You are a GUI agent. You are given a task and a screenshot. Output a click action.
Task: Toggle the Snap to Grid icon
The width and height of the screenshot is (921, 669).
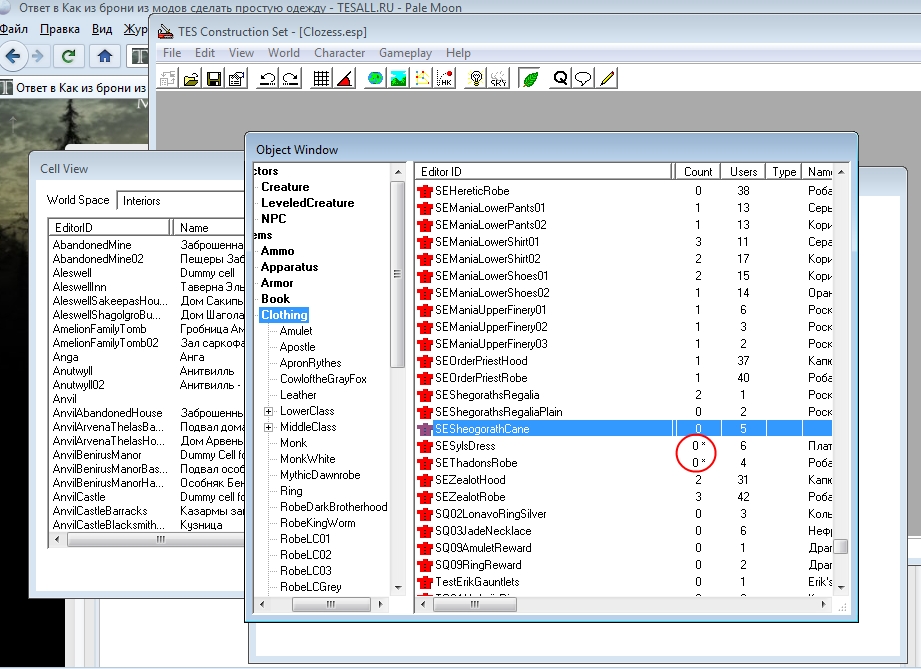pyautogui.click(x=321, y=79)
